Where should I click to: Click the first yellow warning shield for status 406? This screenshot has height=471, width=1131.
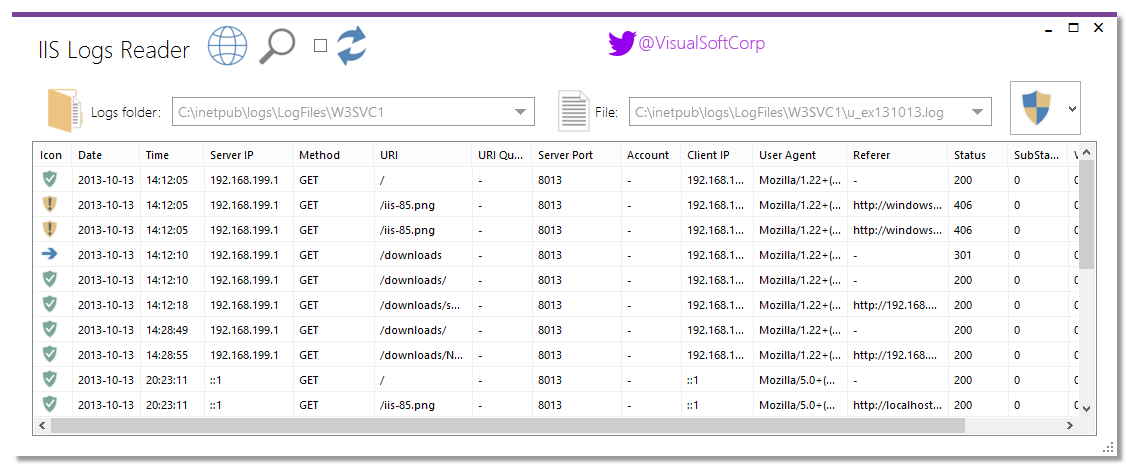point(50,204)
